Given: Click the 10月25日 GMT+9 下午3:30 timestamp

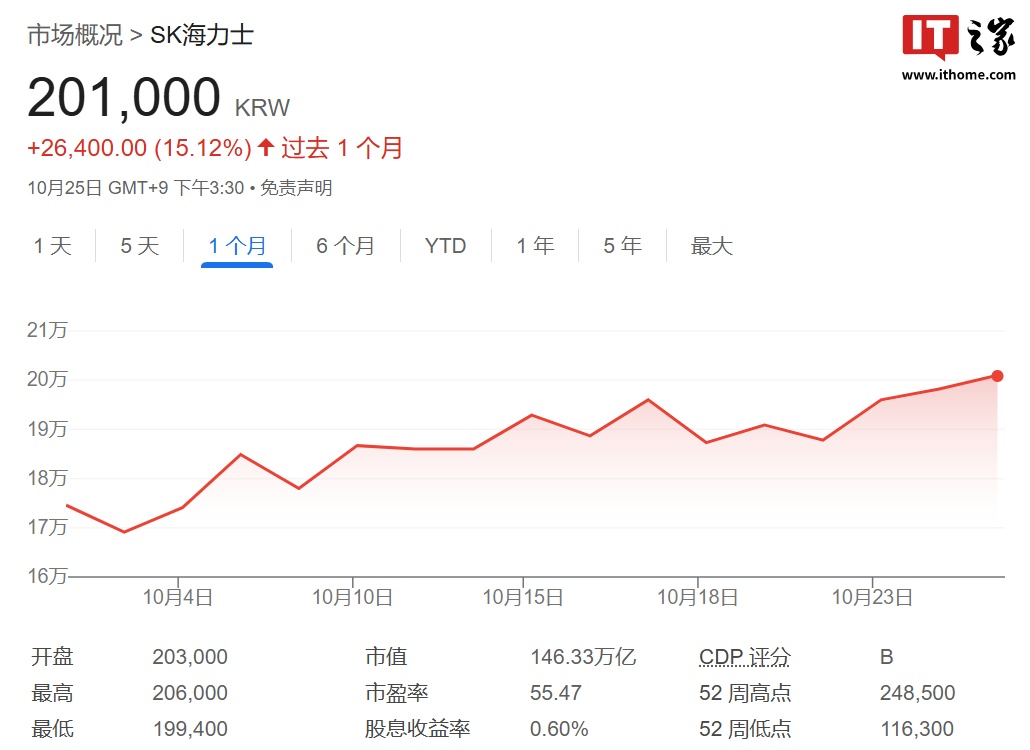Looking at the screenshot, I should (x=136, y=188).
